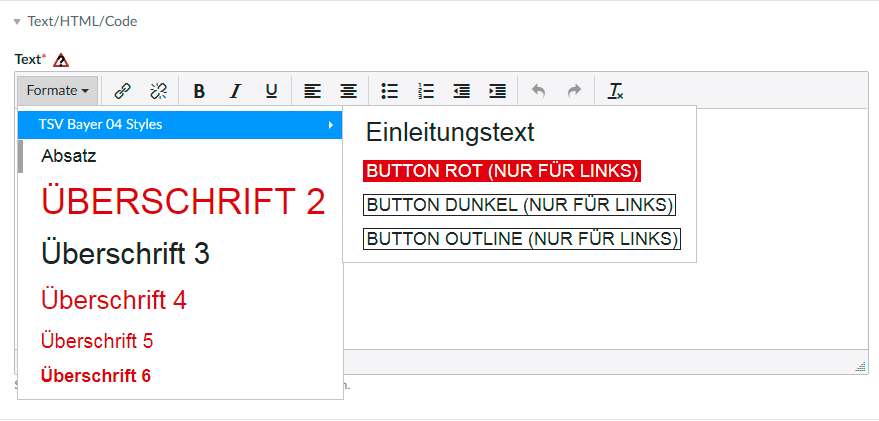Viewport: 879px width, 421px height.
Task: Toggle underline formatting
Action: tap(271, 91)
